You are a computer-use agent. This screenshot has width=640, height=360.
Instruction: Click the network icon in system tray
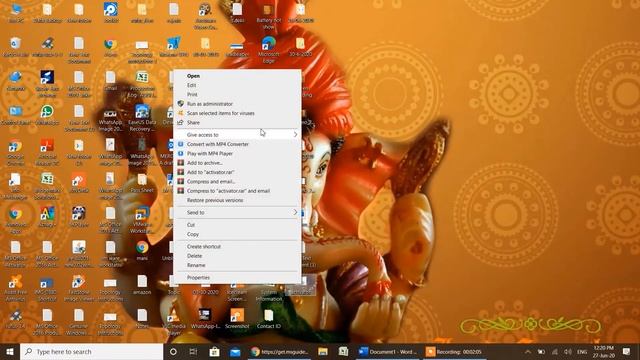555,351
